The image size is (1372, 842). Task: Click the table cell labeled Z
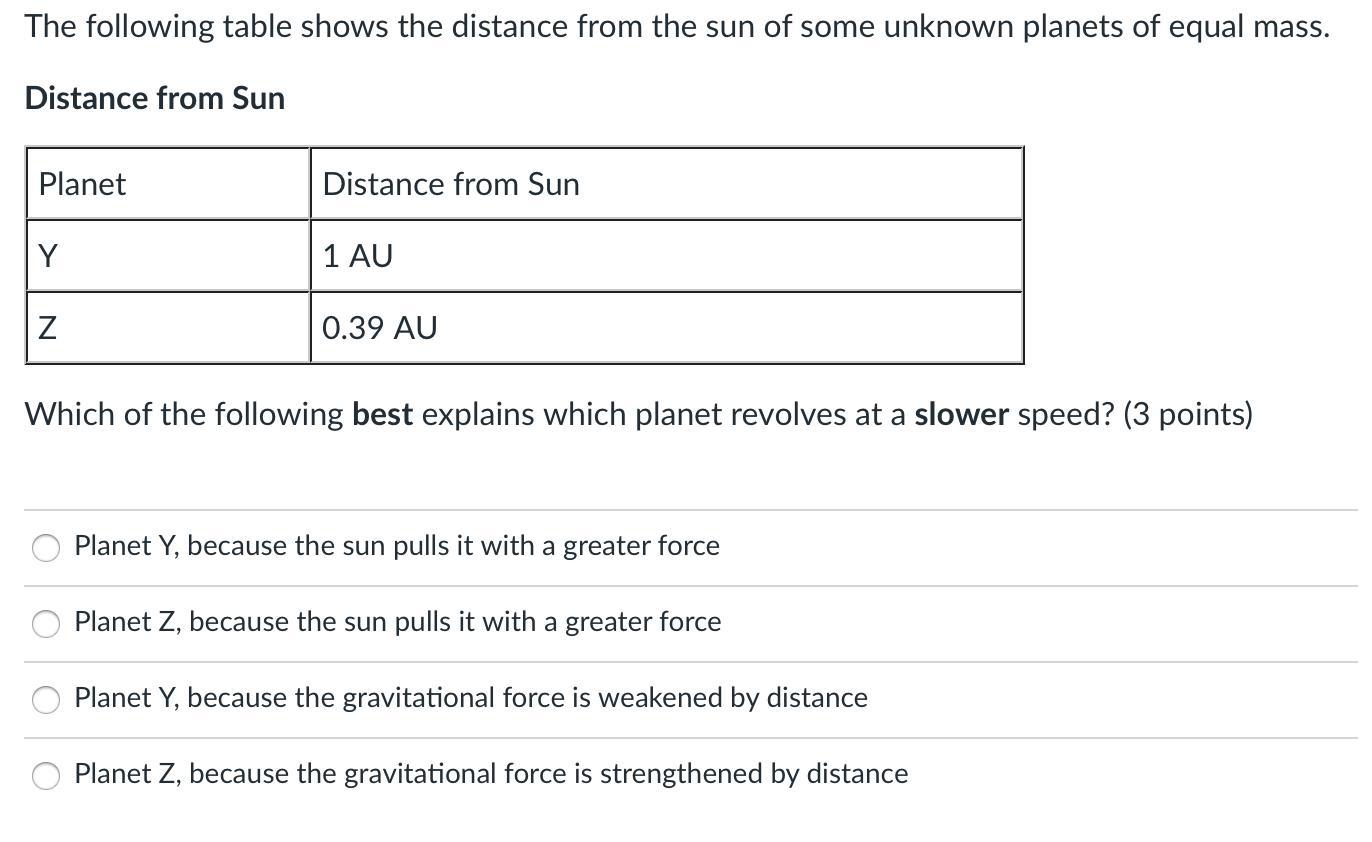tap(168, 328)
